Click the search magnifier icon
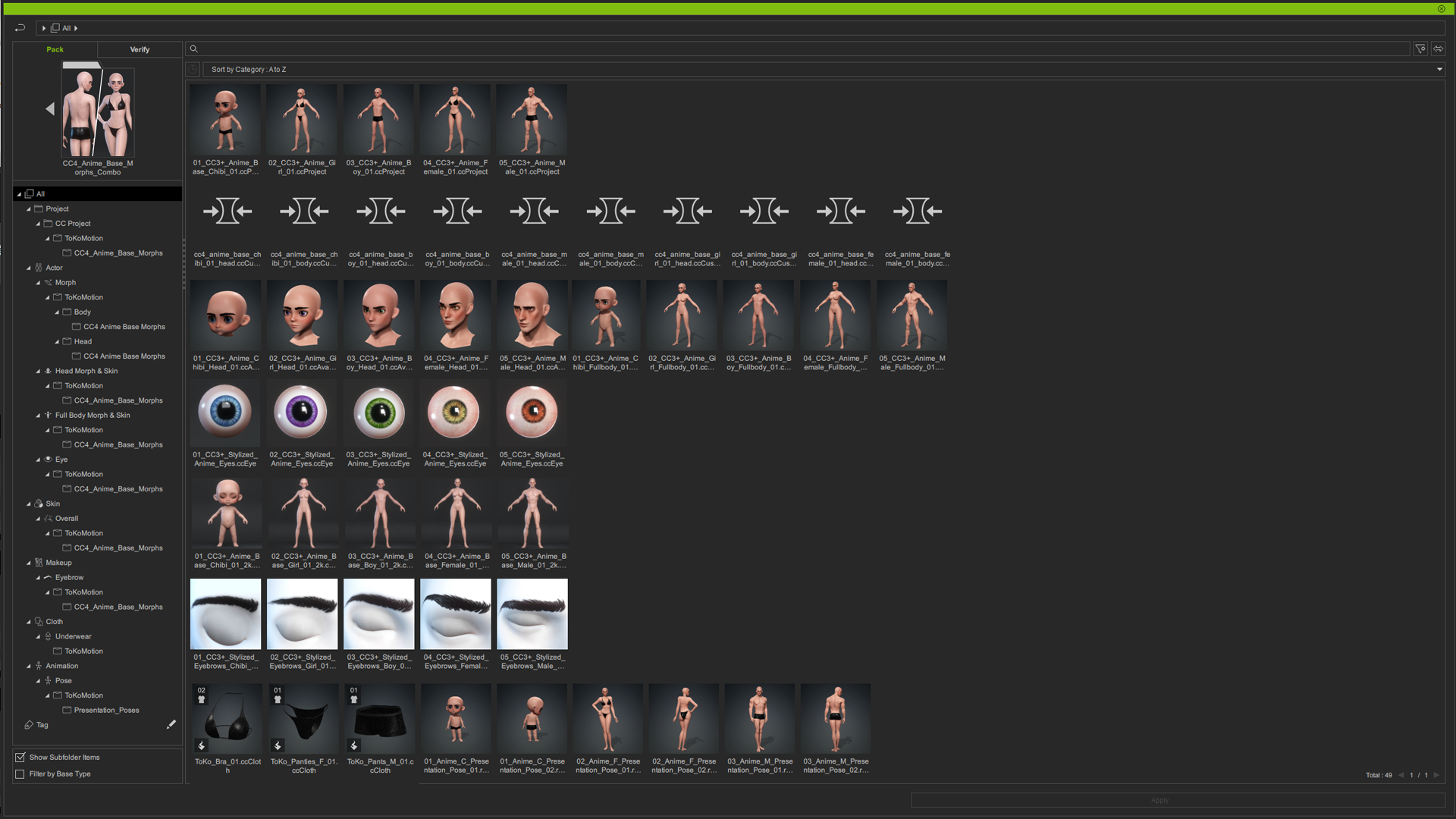Image resolution: width=1456 pixels, height=819 pixels. pos(194,49)
